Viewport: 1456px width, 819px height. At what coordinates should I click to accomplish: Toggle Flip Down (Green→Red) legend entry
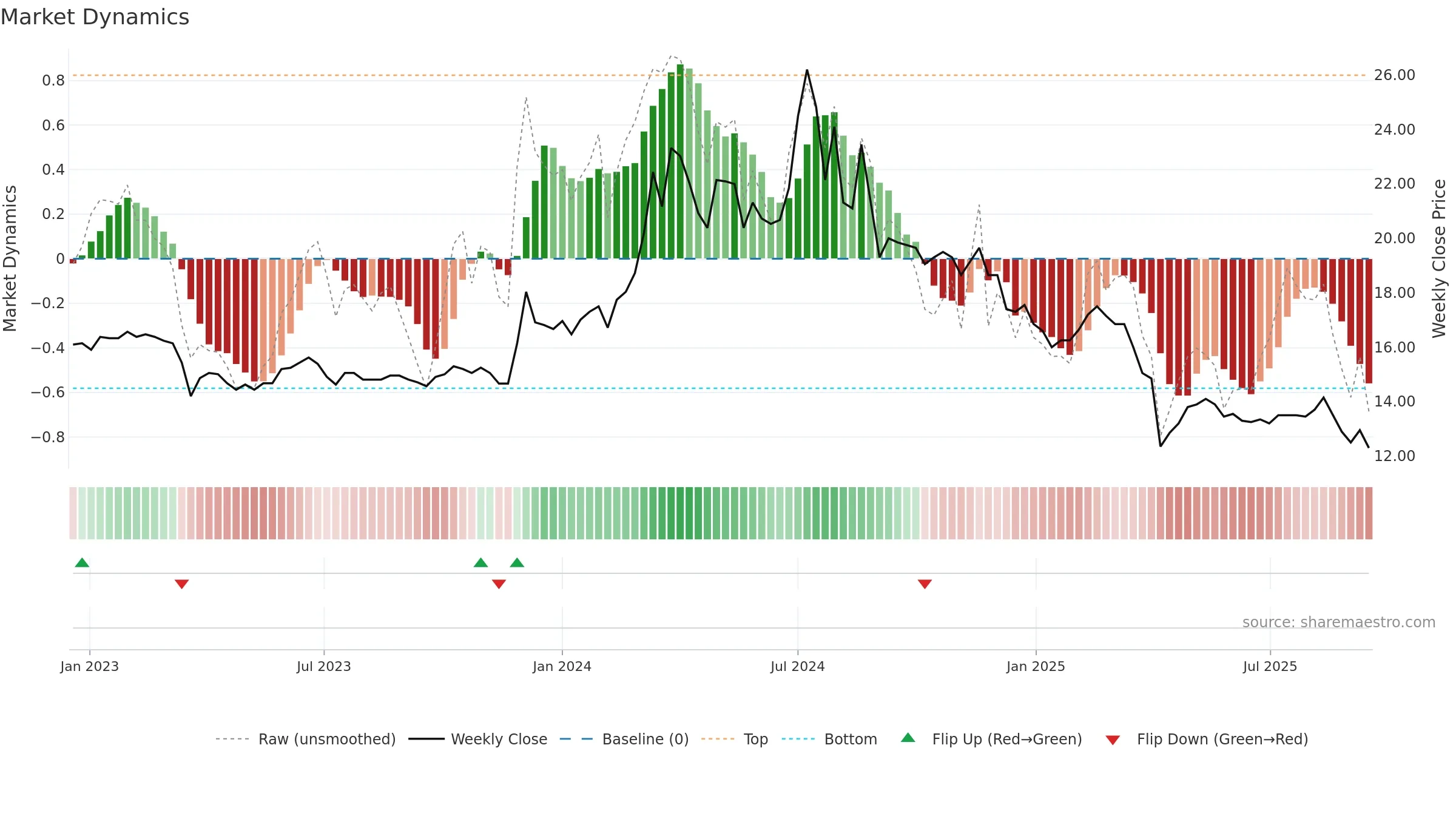(x=1207, y=739)
